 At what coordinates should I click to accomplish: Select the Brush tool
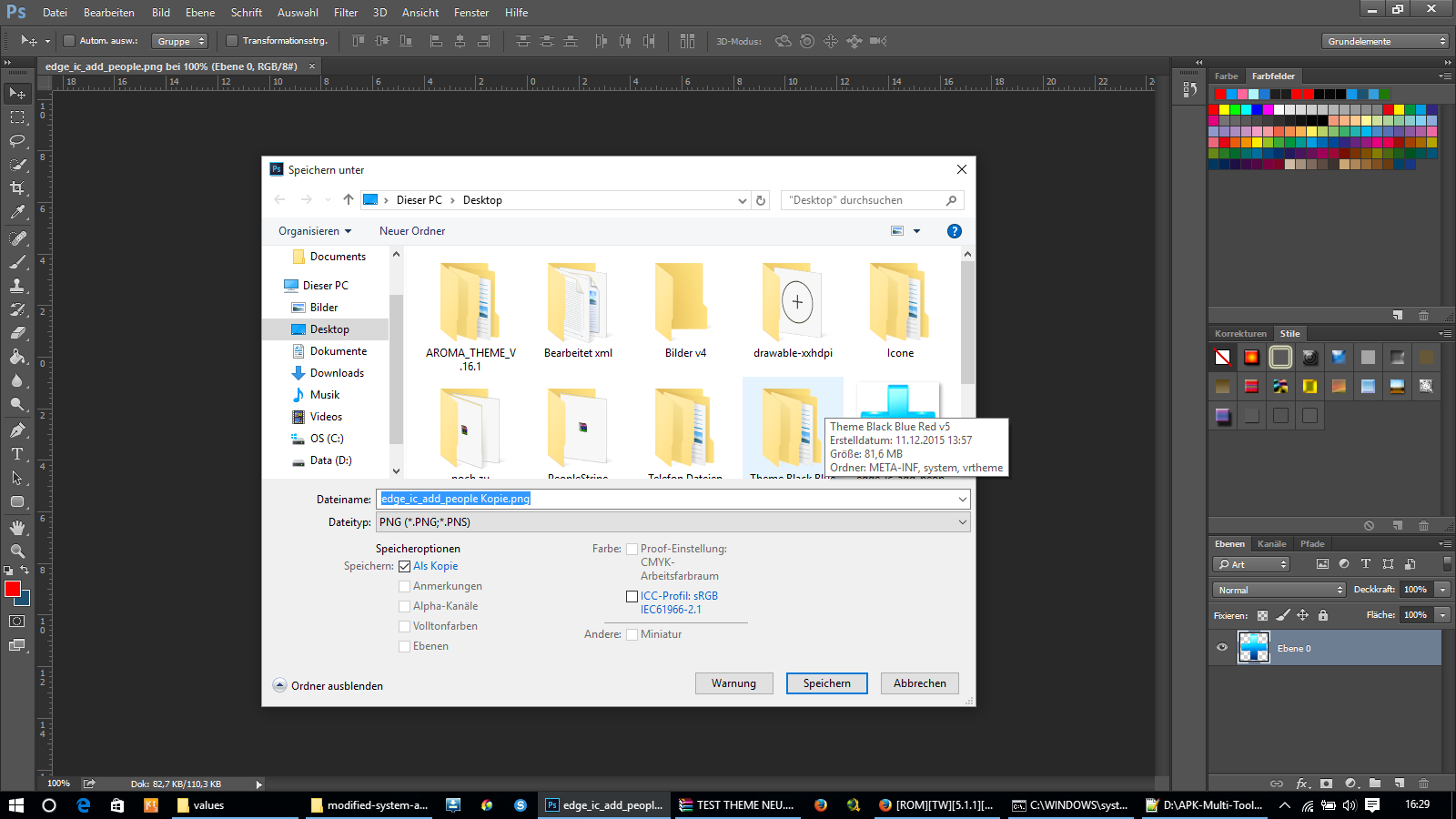tap(17, 262)
